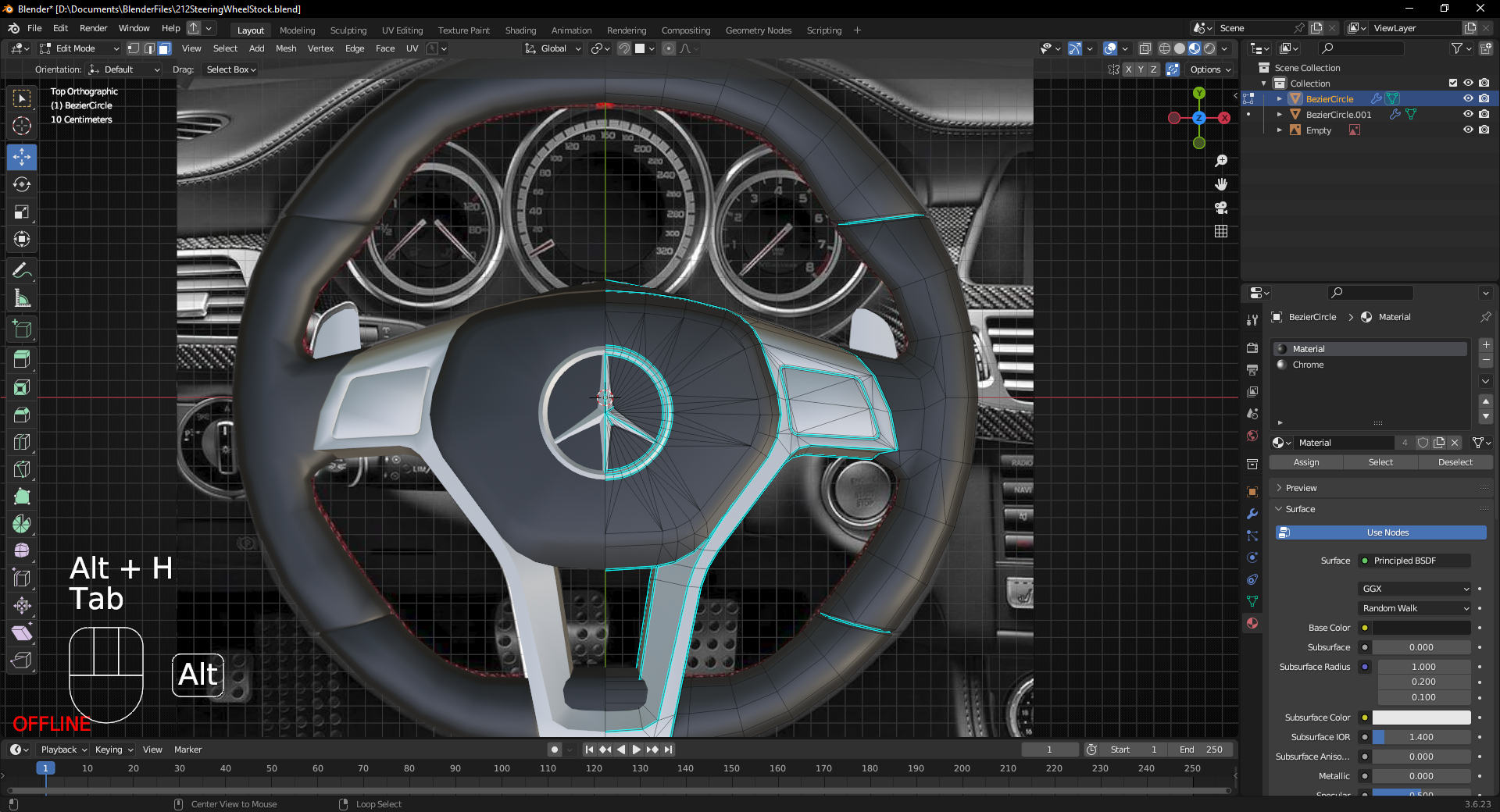
Task: Click the Zoom viewport magnifier icon
Action: click(x=1221, y=161)
